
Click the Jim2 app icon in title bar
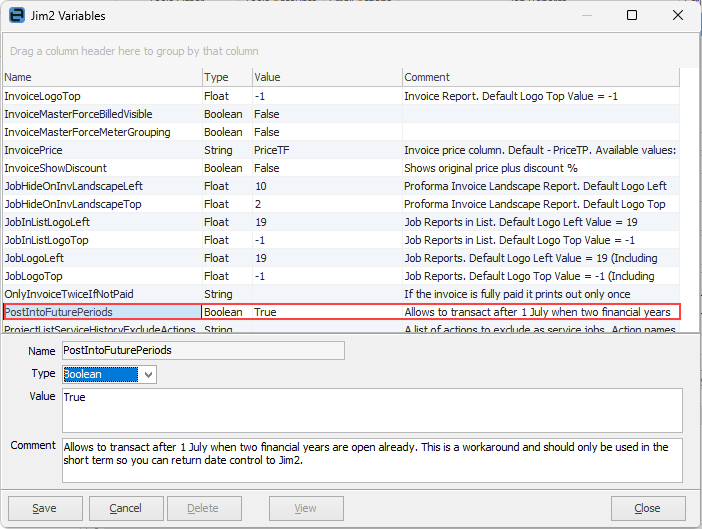pos(17,15)
